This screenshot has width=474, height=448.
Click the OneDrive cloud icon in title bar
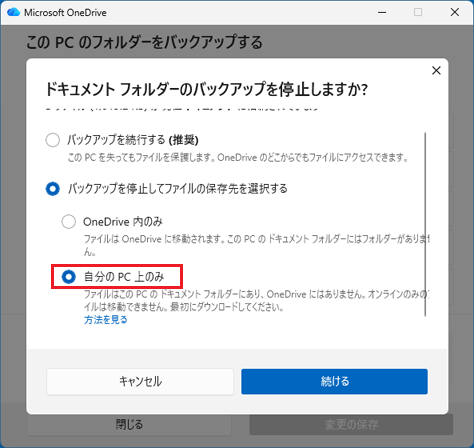click(x=14, y=12)
